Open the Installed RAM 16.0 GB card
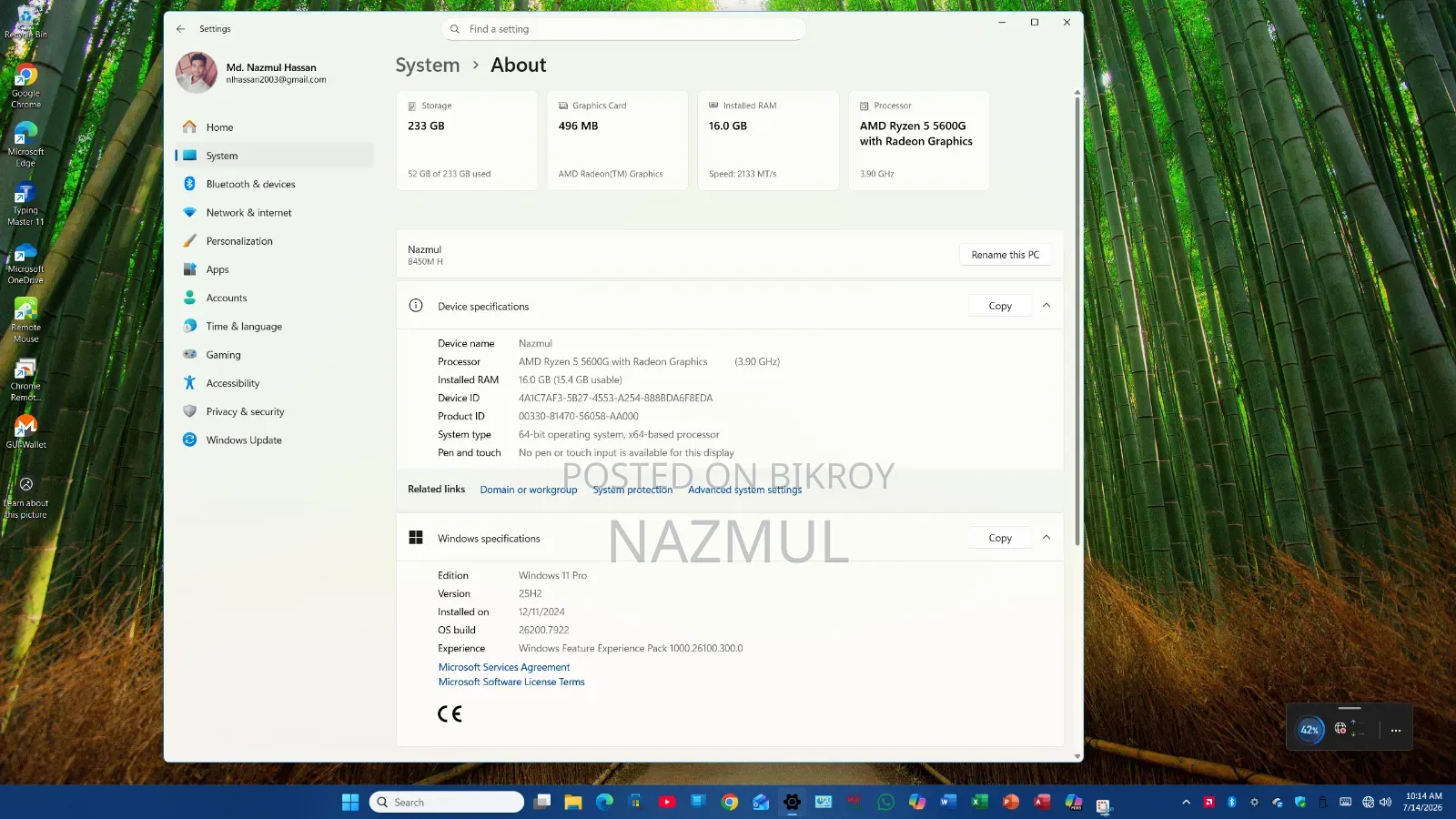The height and width of the screenshot is (819, 1456). click(x=768, y=140)
